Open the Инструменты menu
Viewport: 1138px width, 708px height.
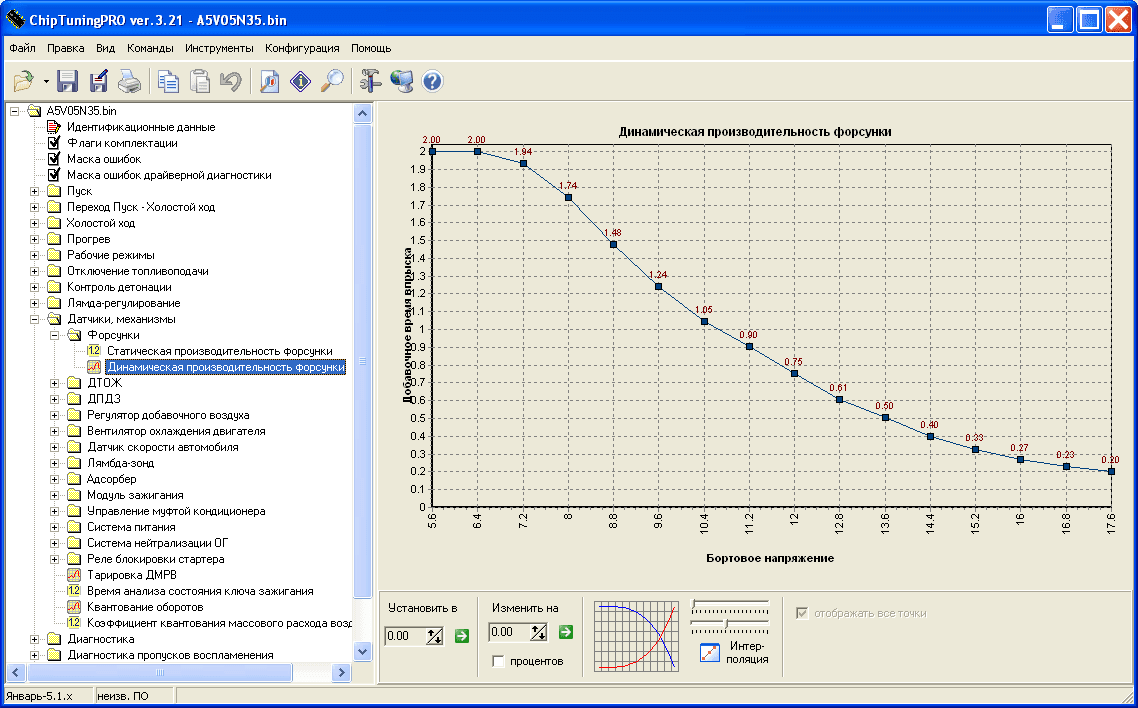pyautogui.click(x=219, y=49)
